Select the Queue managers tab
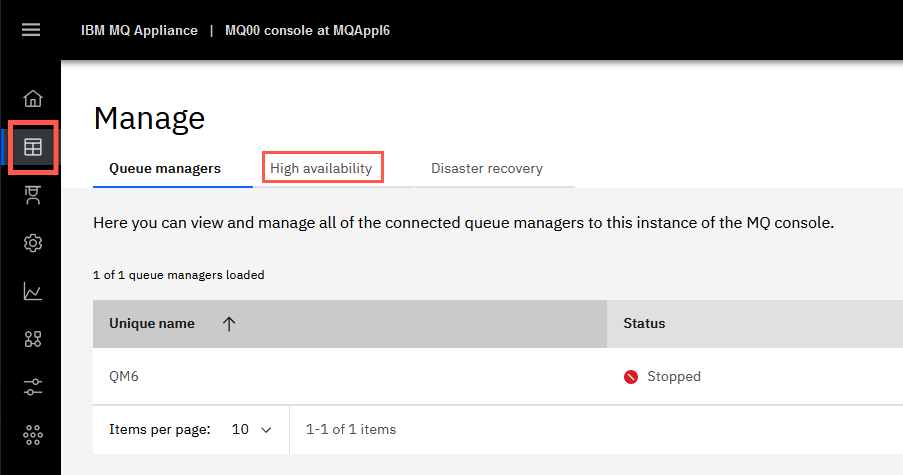 [x=165, y=168]
